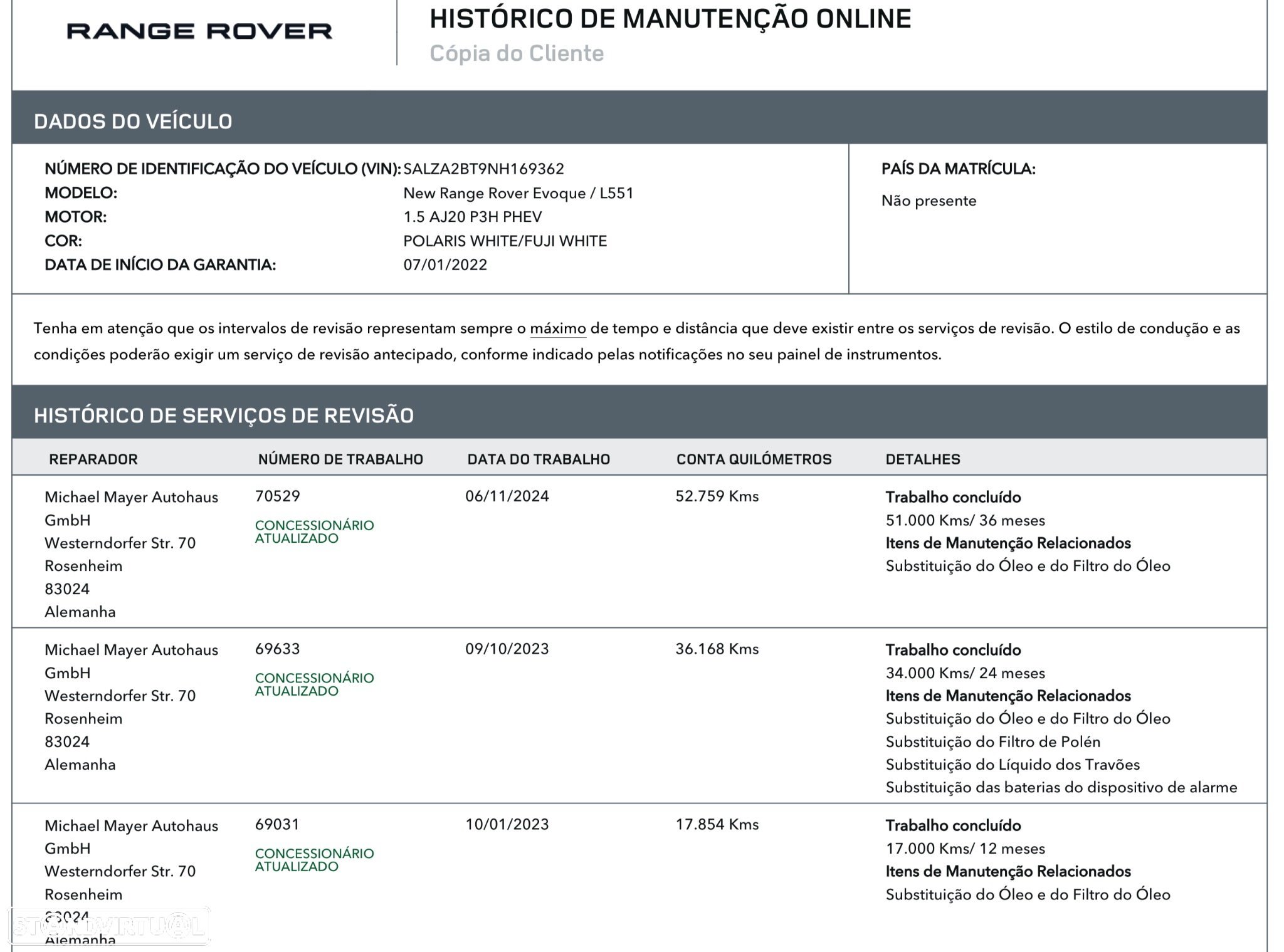Click the Histórico de Serviços de Revisão header
Viewport: 1284px width, 952px height.
click(x=224, y=415)
